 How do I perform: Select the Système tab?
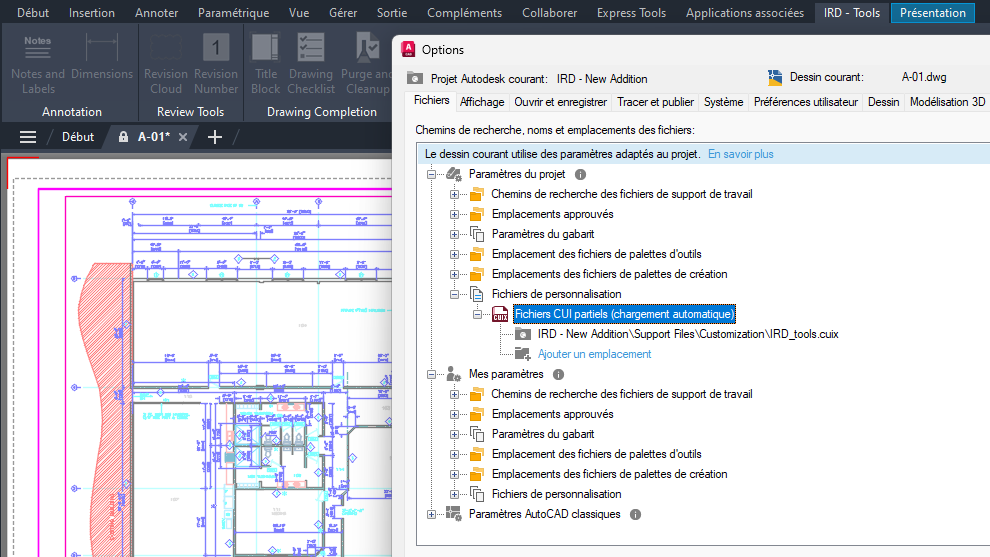click(724, 102)
